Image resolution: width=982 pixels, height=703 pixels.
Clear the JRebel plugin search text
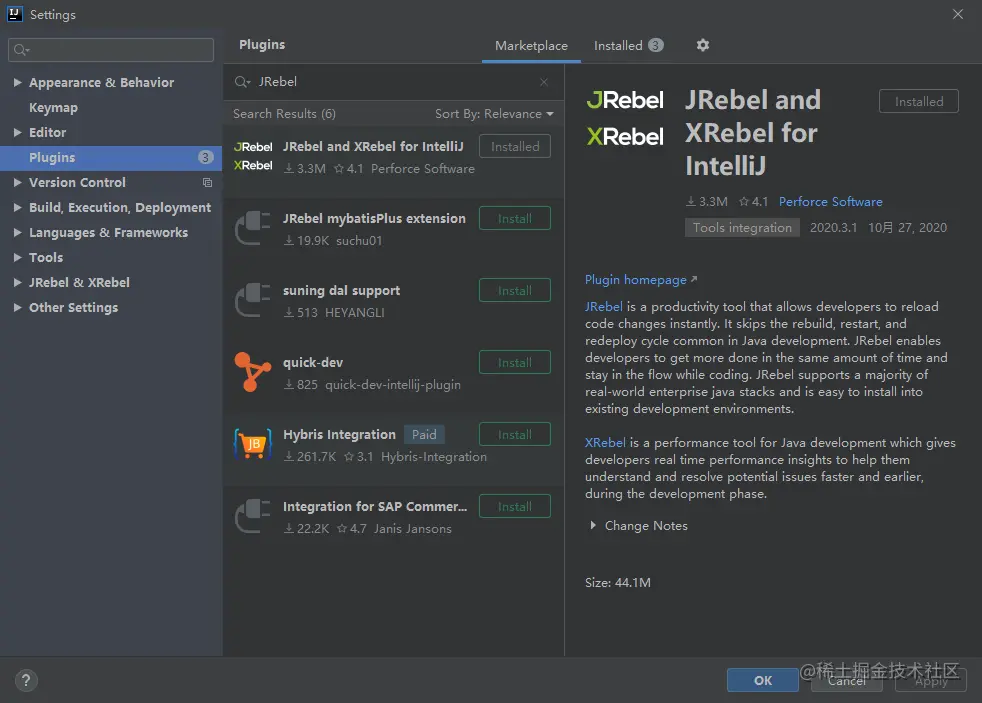[x=544, y=82]
